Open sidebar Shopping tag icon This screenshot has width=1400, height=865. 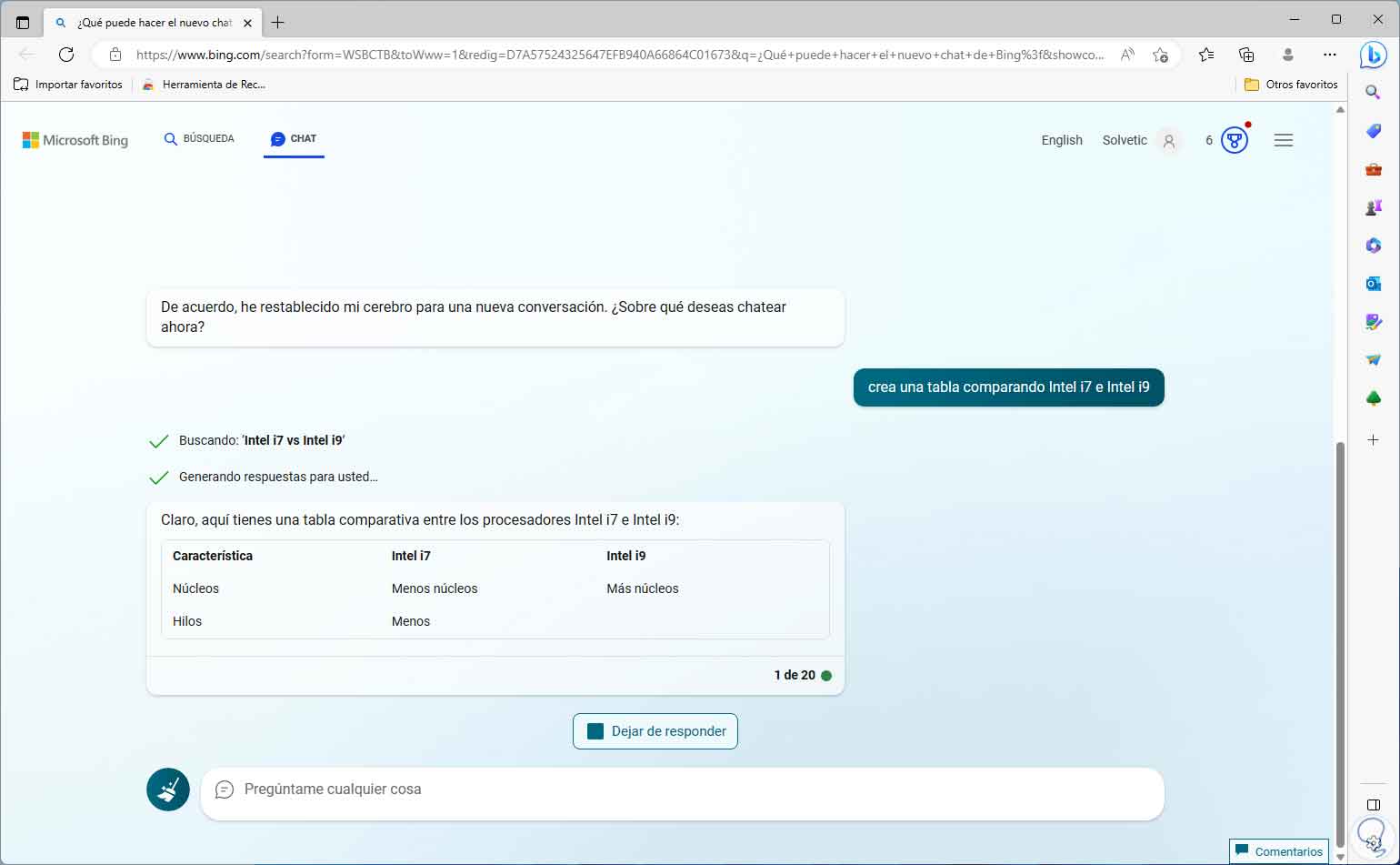pyautogui.click(x=1374, y=131)
